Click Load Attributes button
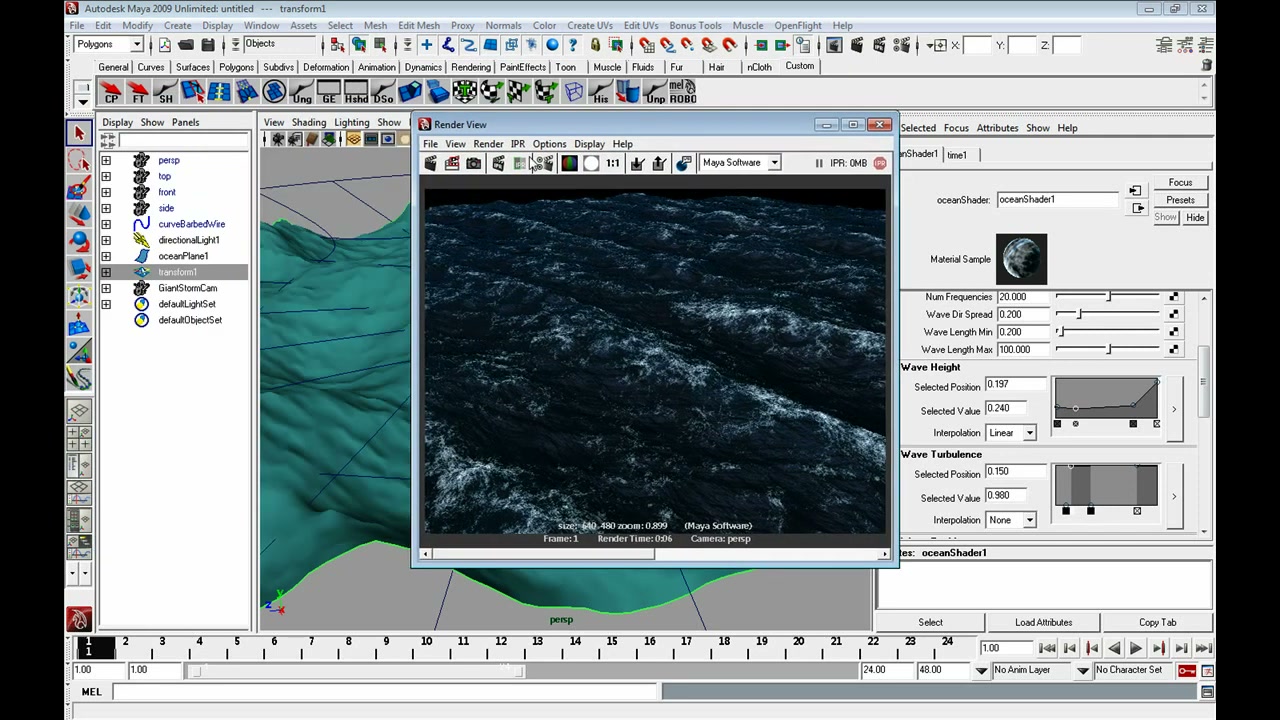The height and width of the screenshot is (720, 1280). tap(1043, 622)
